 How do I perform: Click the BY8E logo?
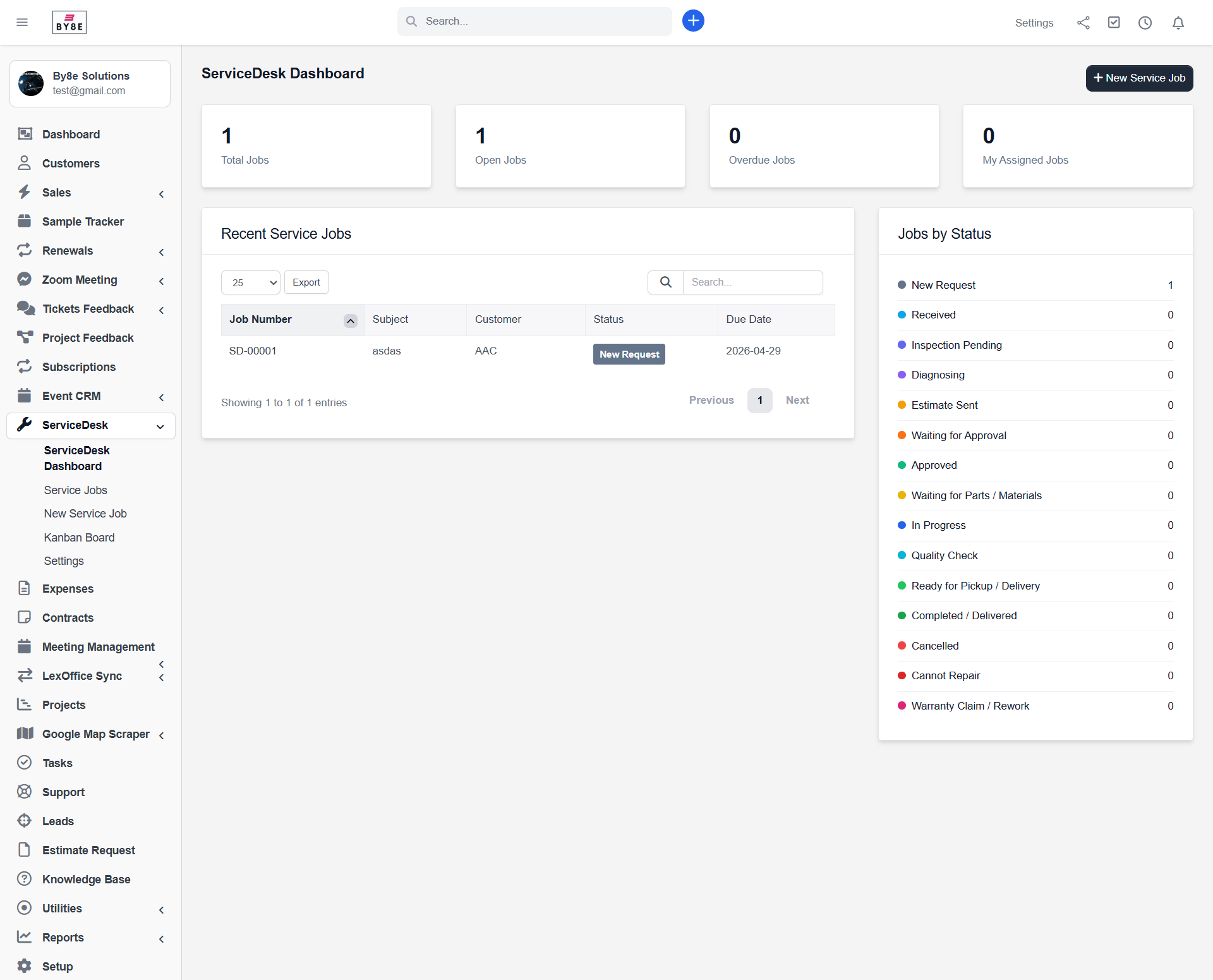[x=69, y=22]
